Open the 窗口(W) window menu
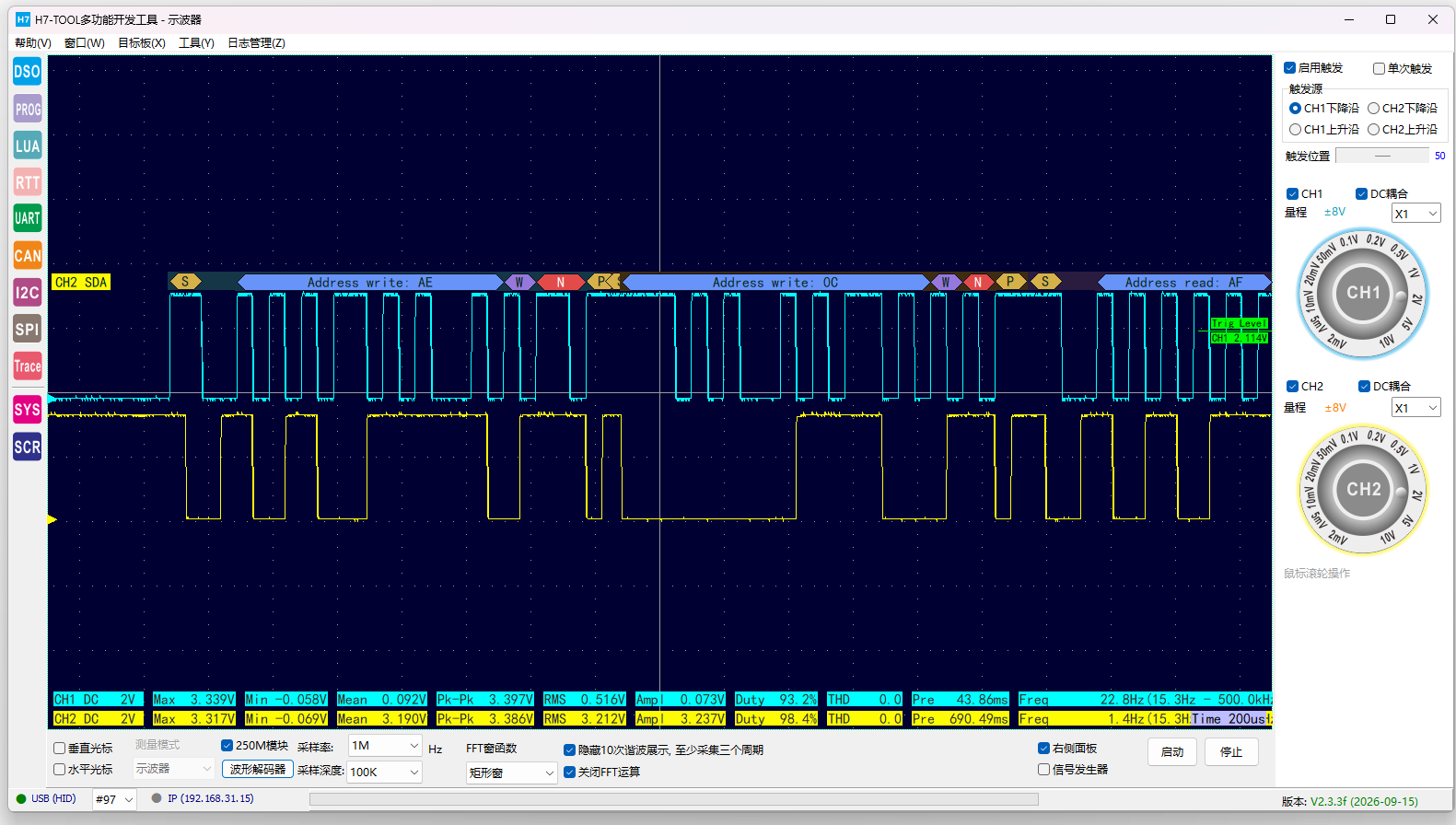1456x825 pixels. (x=85, y=43)
